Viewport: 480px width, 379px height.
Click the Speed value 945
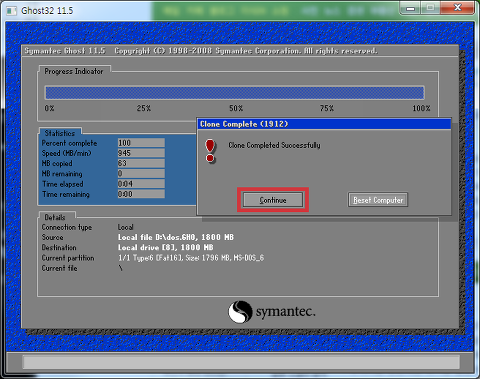tap(141, 153)
